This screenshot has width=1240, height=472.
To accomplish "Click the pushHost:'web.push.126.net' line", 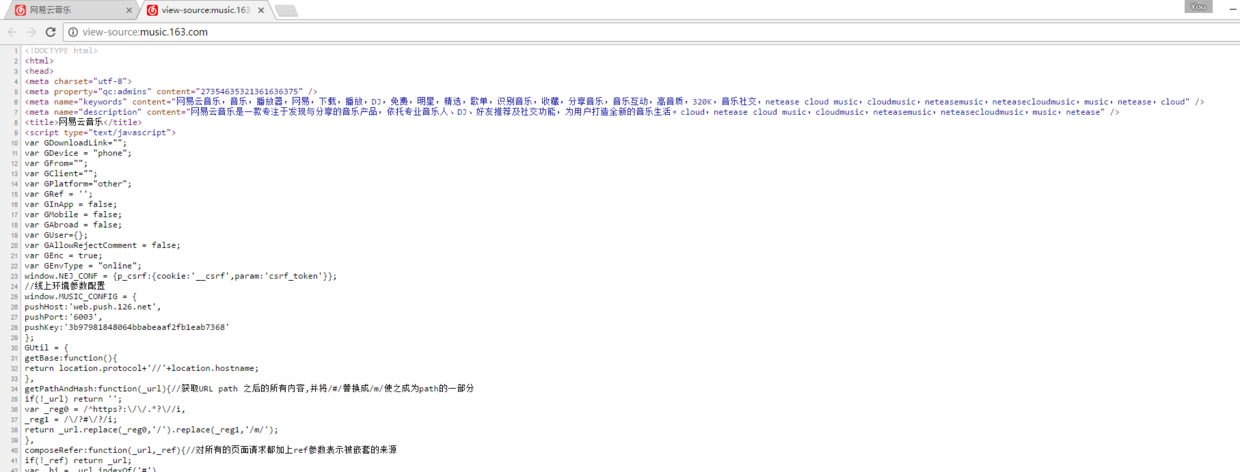I will click(x=93, y=306).
